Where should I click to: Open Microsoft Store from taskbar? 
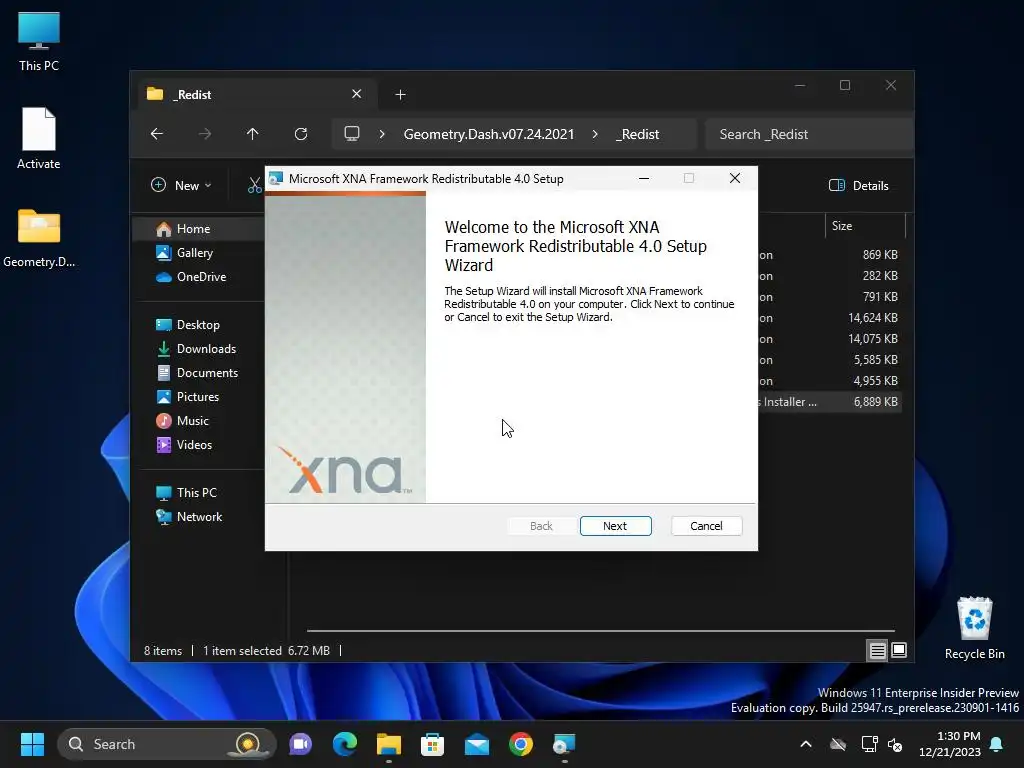pyautogui.click(x=432, y=744)
